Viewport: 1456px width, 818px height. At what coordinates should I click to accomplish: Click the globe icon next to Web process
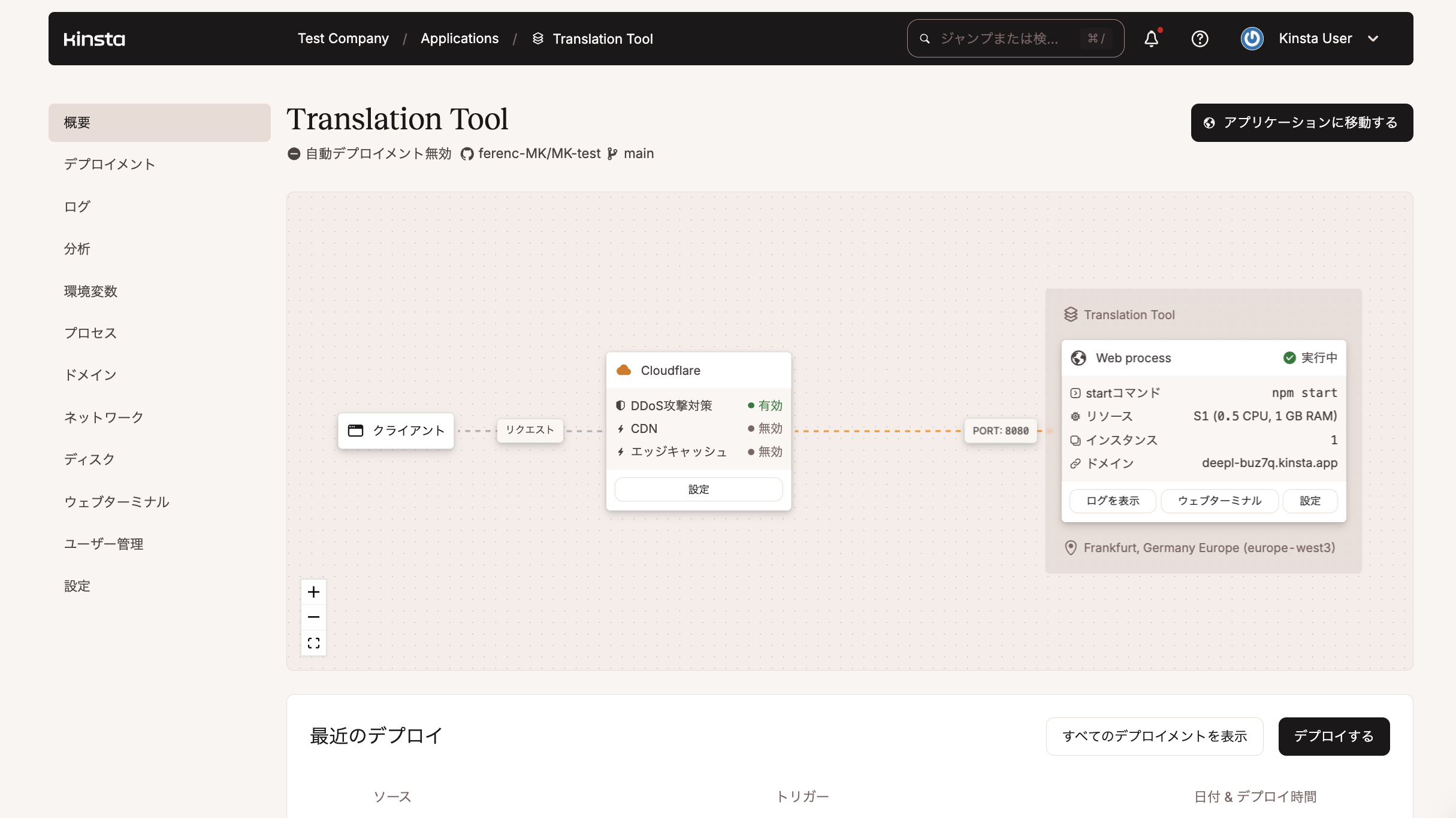click(1079, 358)
